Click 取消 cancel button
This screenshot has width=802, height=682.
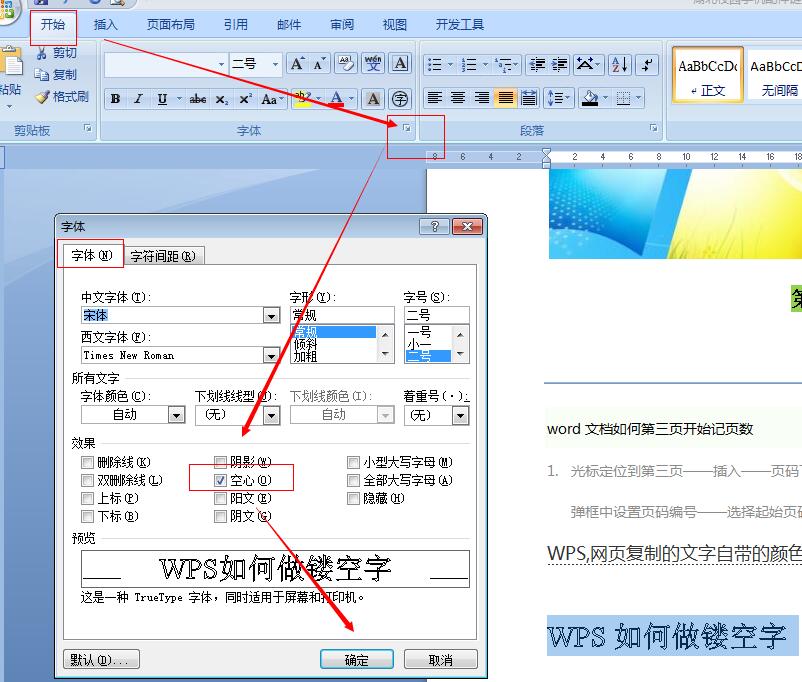coord(440,660)
